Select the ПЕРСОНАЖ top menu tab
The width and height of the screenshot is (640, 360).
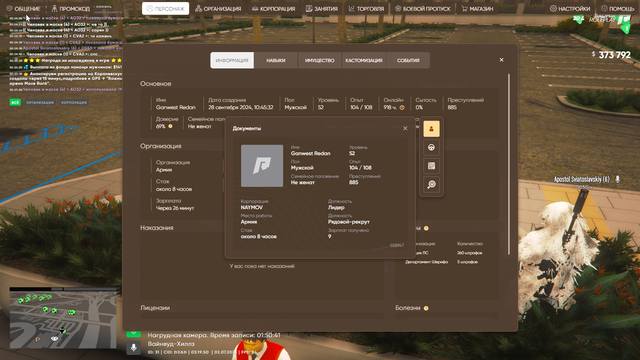coord(165,9)
